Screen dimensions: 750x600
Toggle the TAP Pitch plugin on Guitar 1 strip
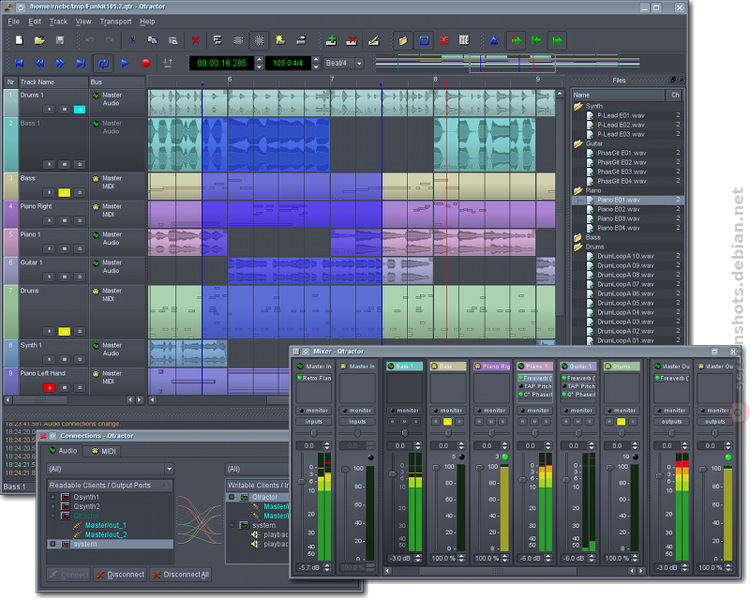(x=578, y=386)
